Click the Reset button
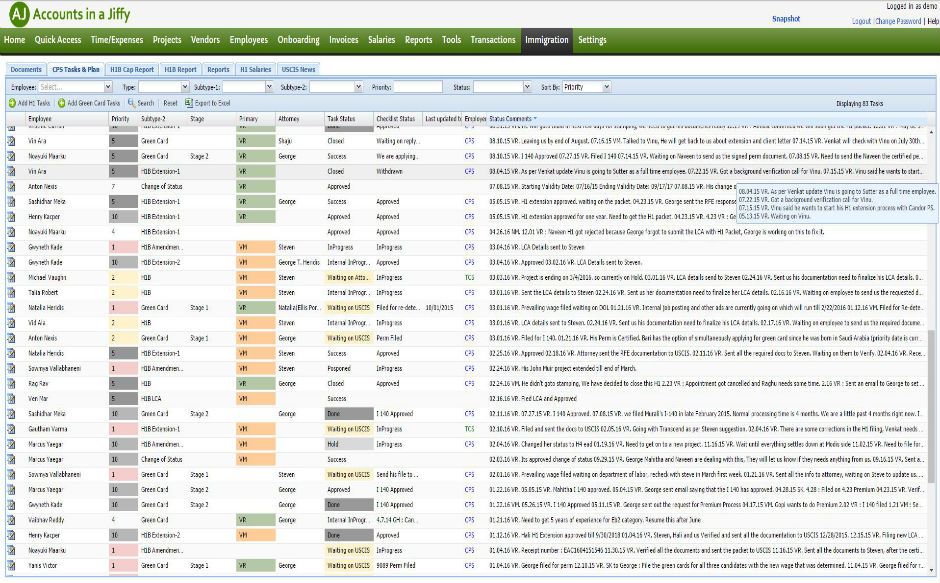 pyautogui.click(x=170, y=103)
